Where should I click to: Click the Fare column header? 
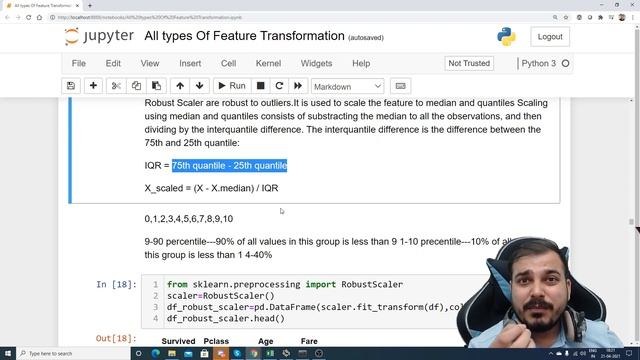pos(309,341)
